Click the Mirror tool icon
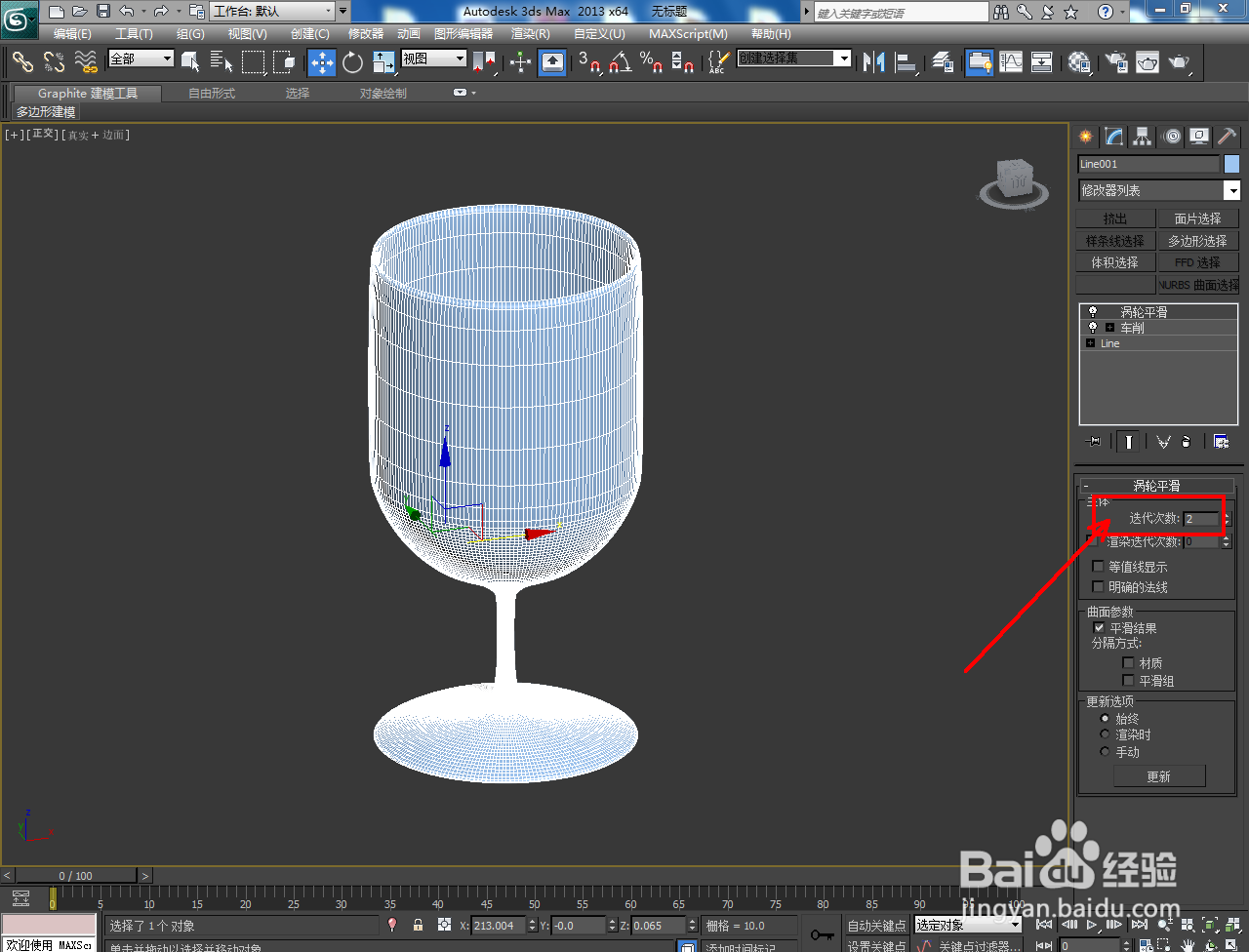1249x952 pixels. [x=874, y=62]
